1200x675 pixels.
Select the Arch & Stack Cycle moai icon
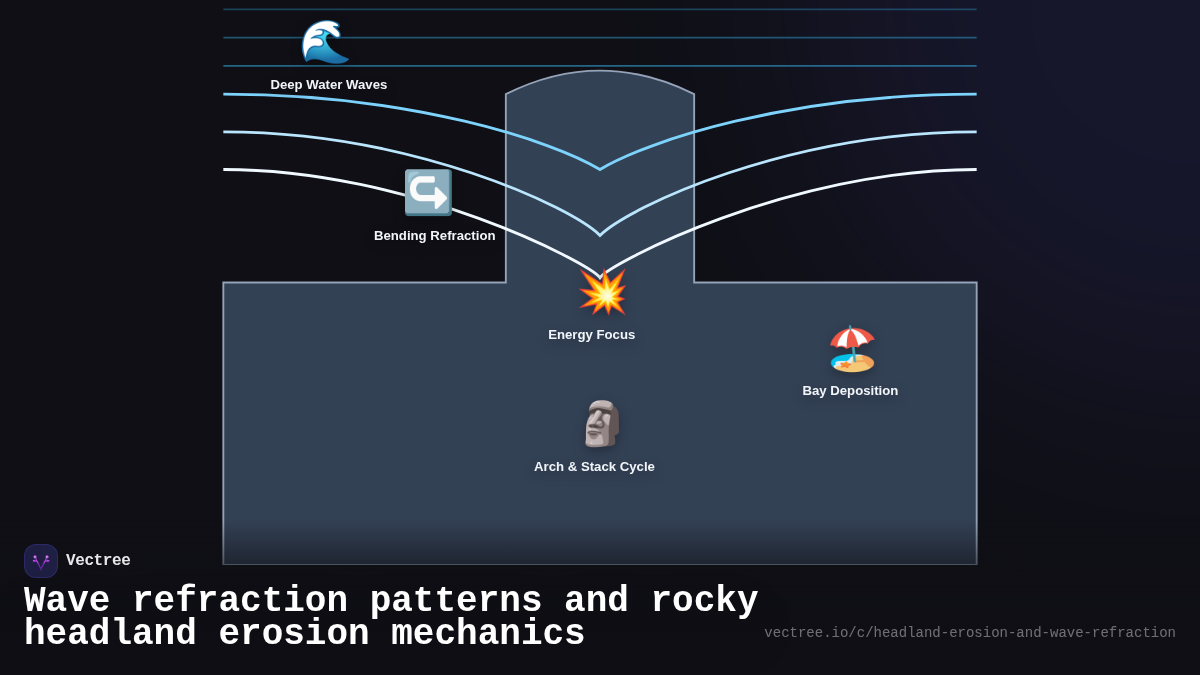click(601, 424)
